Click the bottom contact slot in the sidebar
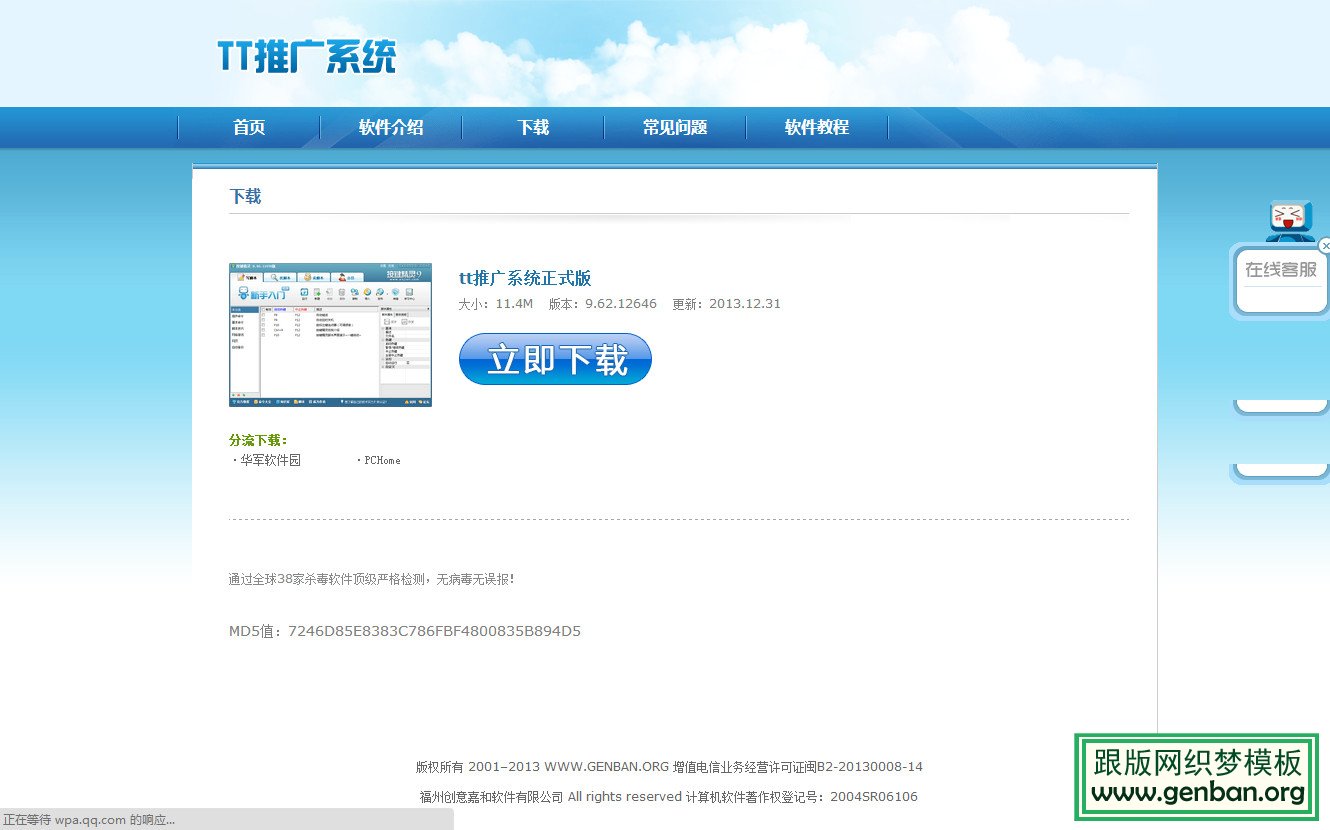The image size is (1330, 830). (x=1281, y=470)
